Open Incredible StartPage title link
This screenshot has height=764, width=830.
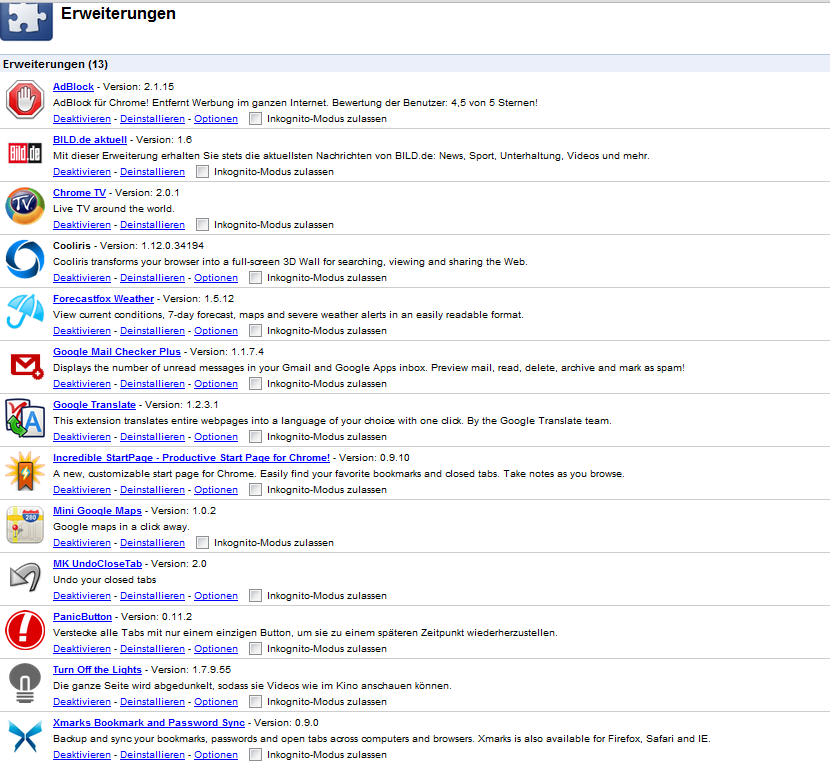(191, 457)
